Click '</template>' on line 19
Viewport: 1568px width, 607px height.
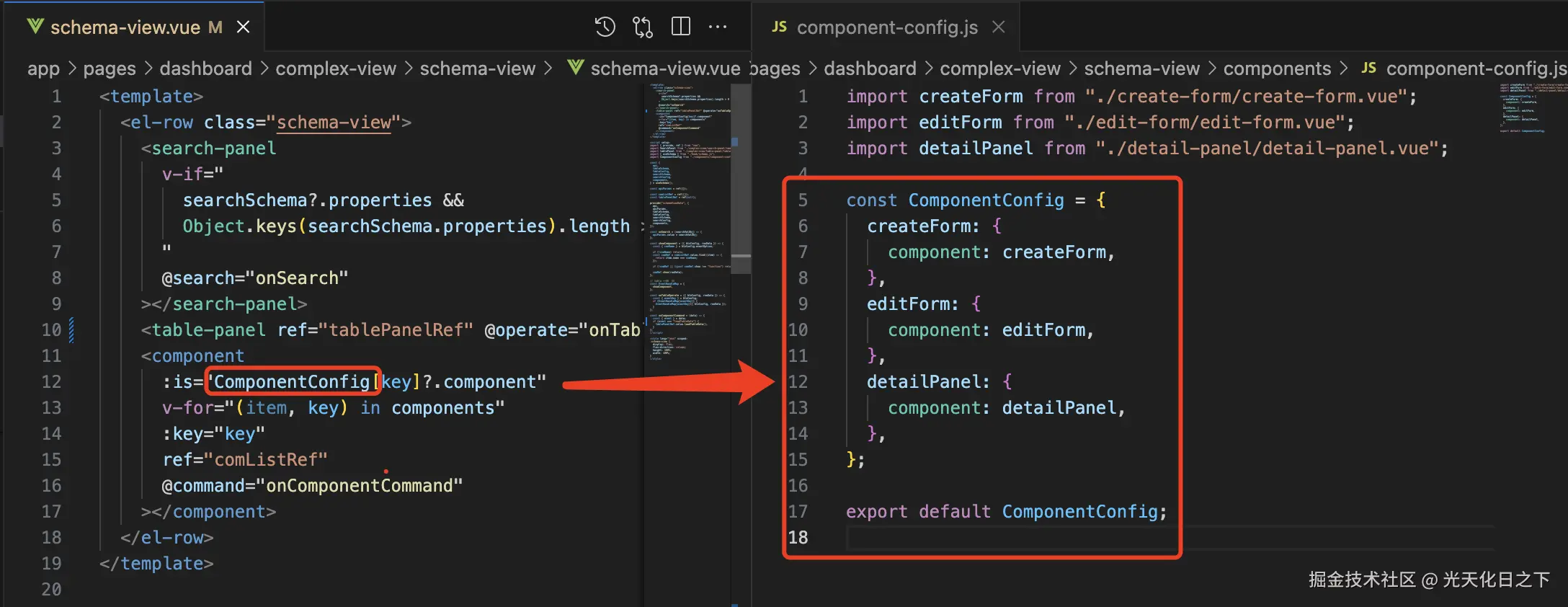156,563
